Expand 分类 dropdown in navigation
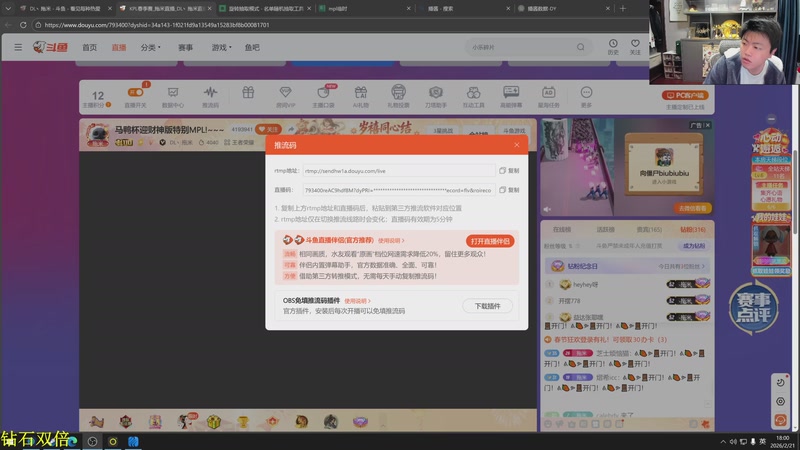Screen dimensions: 800x450 (150, 47)
